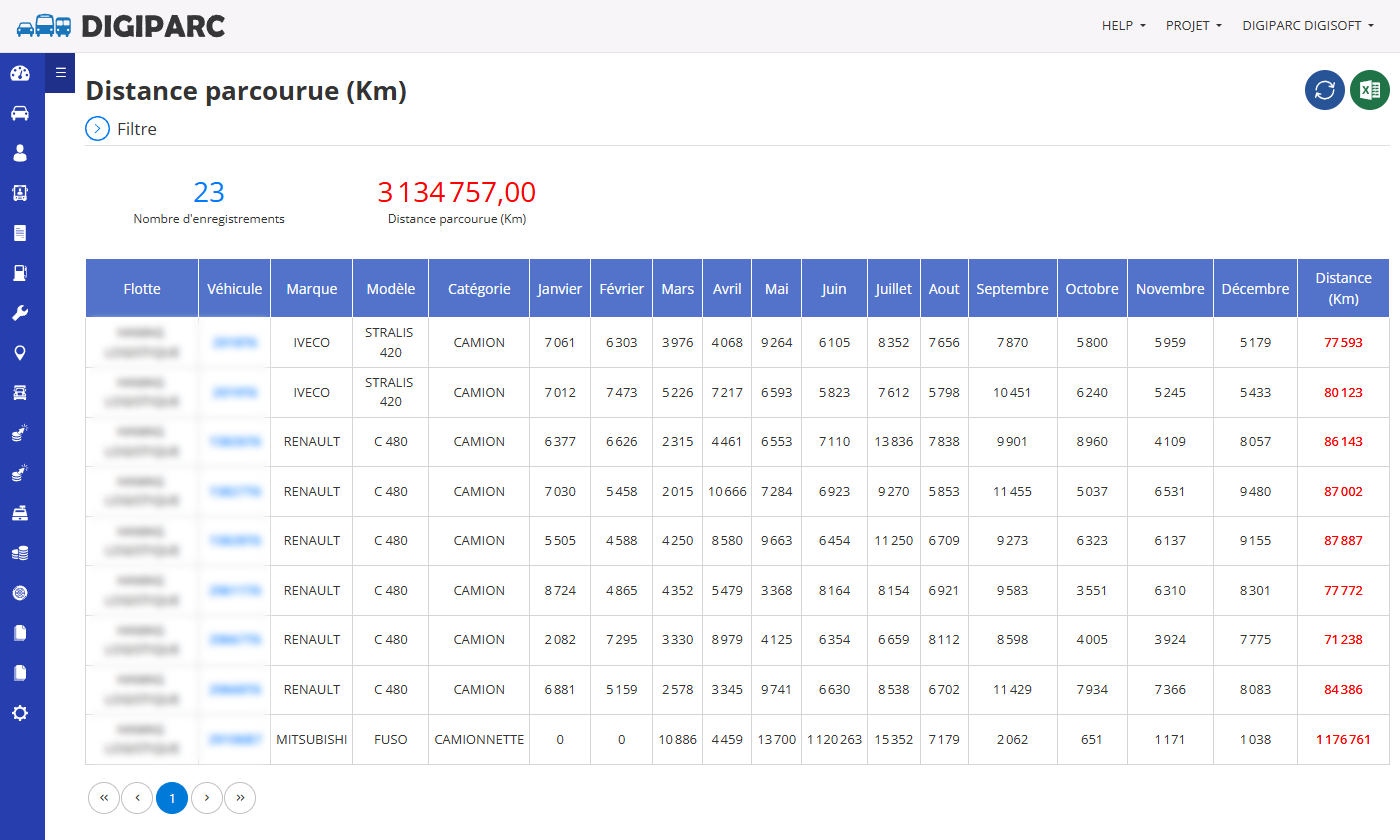
Task: Click the FUSO model cell
Action: [391, 740]
